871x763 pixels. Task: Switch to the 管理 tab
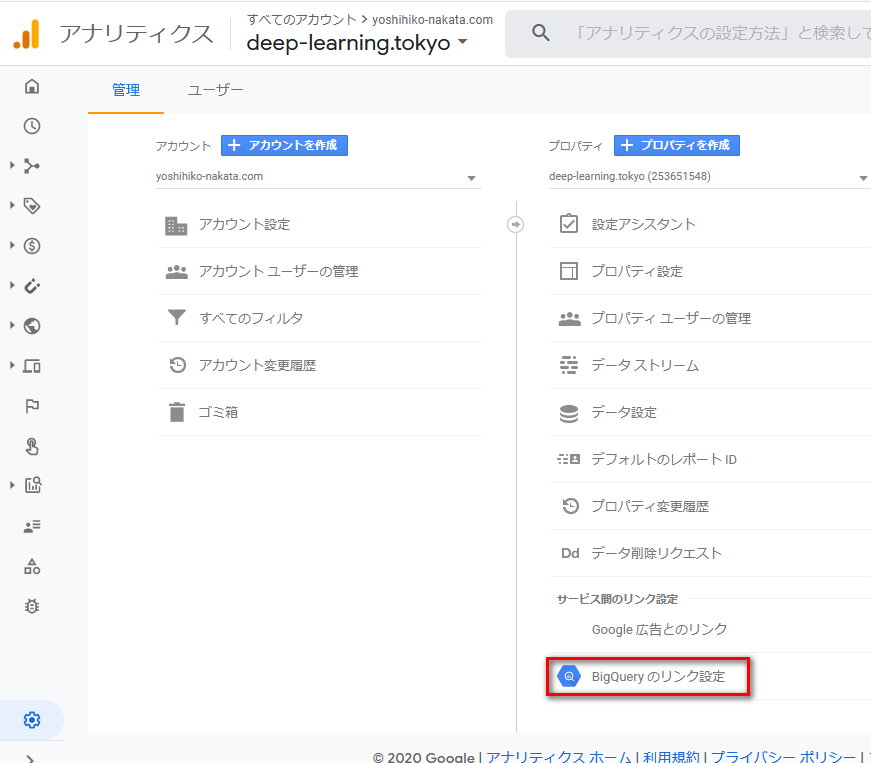126,90
